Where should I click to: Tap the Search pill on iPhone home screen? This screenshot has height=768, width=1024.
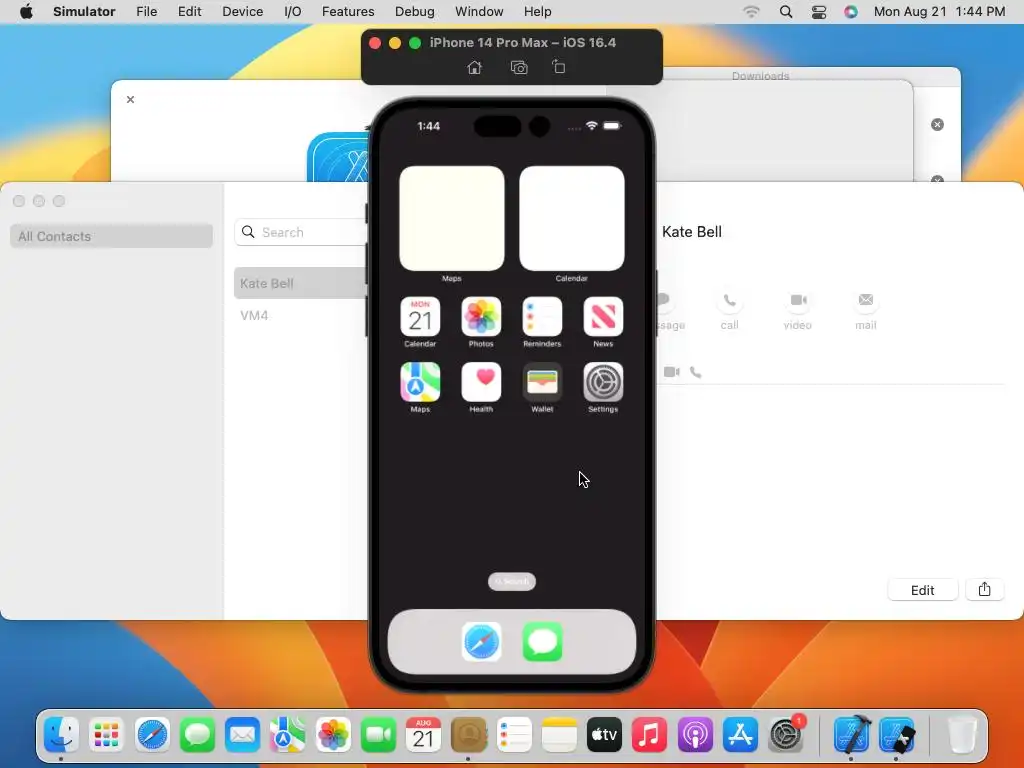(512, 581)
